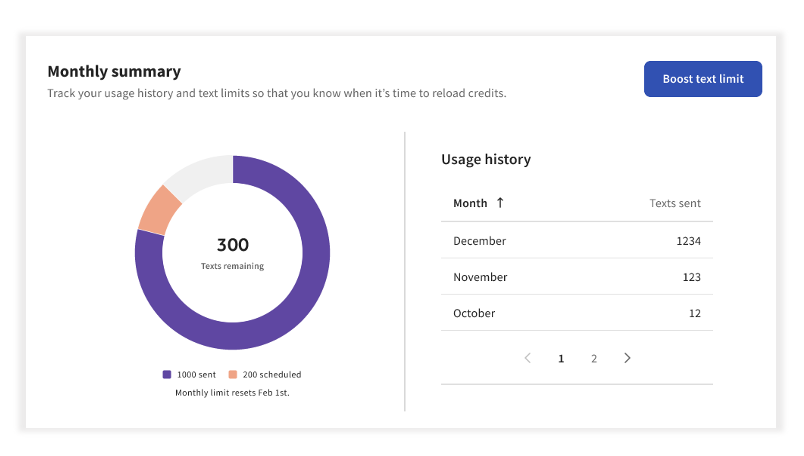Click the 300 texts remaining figure
This screenshot has width=804, height=456.
tap(232, 245)
